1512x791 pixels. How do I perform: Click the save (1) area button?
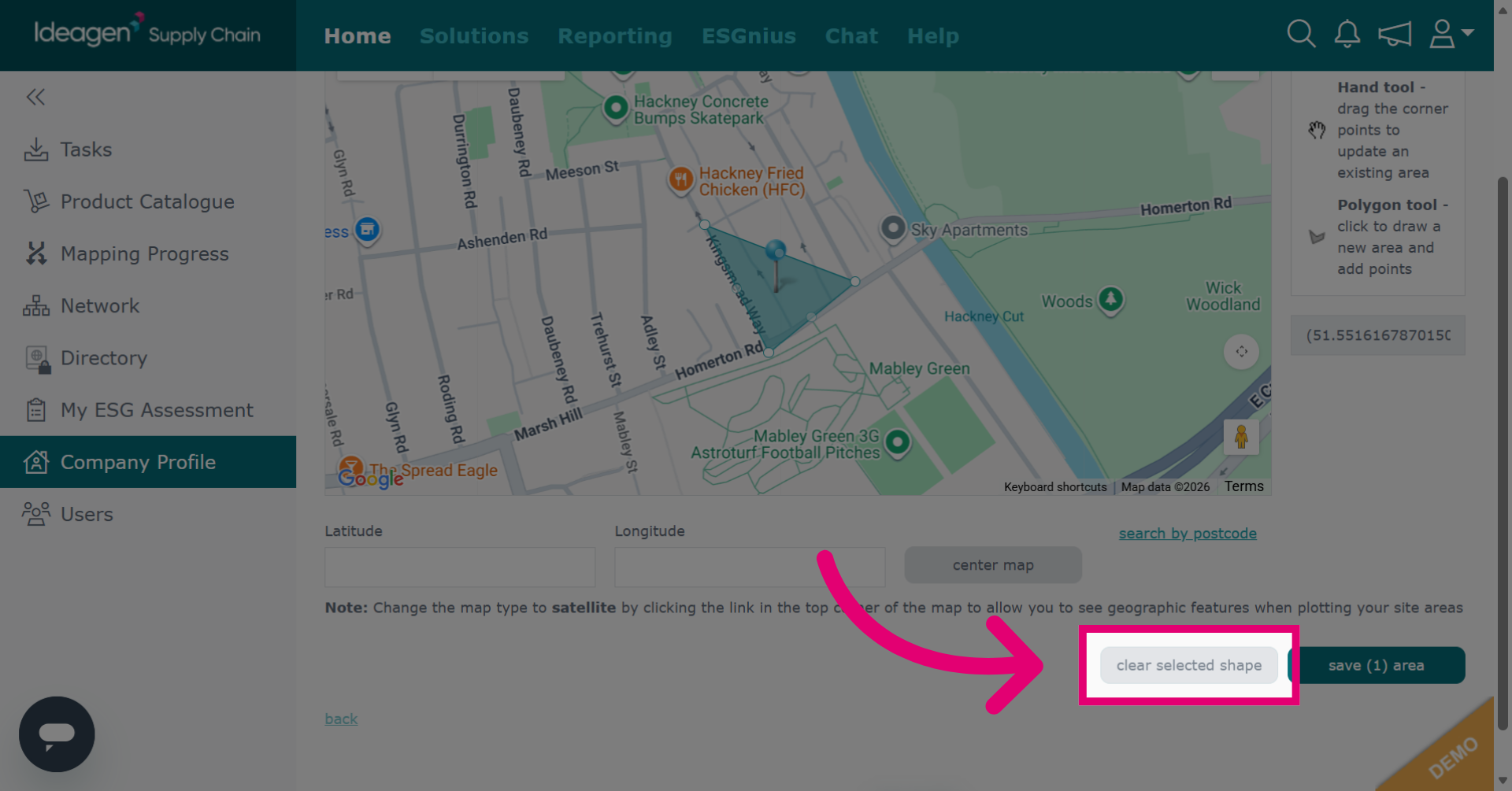coord(1376,665)
